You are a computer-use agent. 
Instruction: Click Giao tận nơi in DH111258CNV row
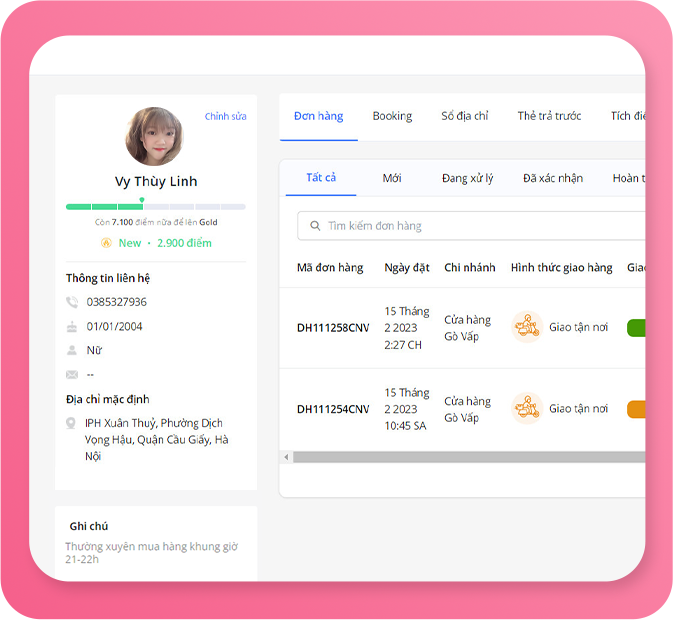(x=579, y=327)
